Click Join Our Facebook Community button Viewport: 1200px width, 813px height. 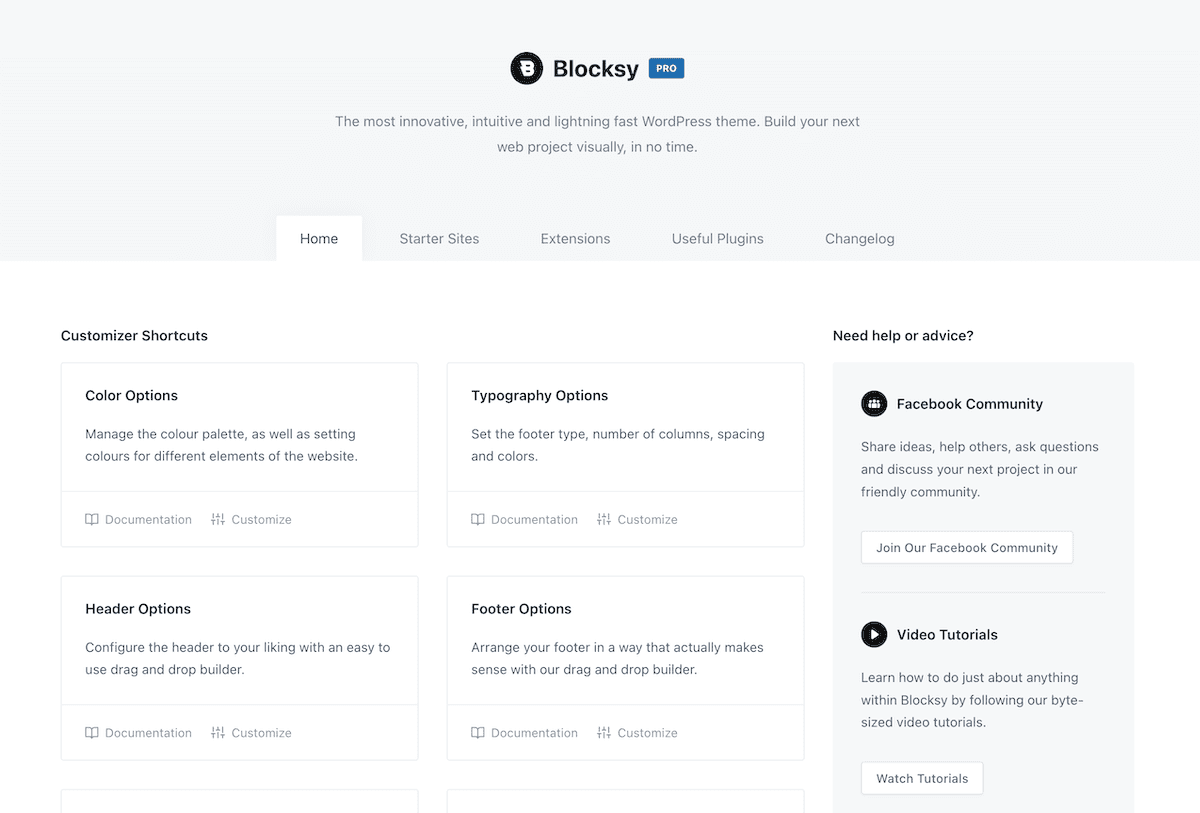967,547
